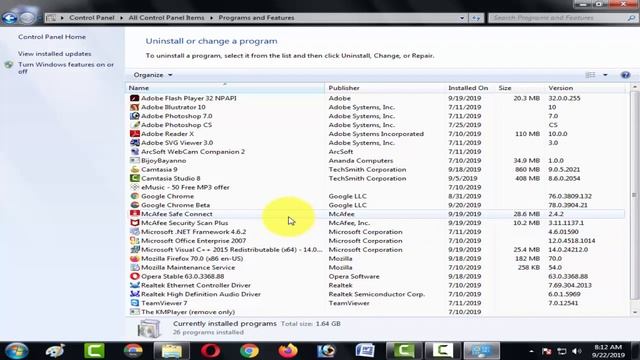The width and height of the screenshot is (640, 360).
Task: Launch Firefox from the taskbar
Action: (288, 351)
